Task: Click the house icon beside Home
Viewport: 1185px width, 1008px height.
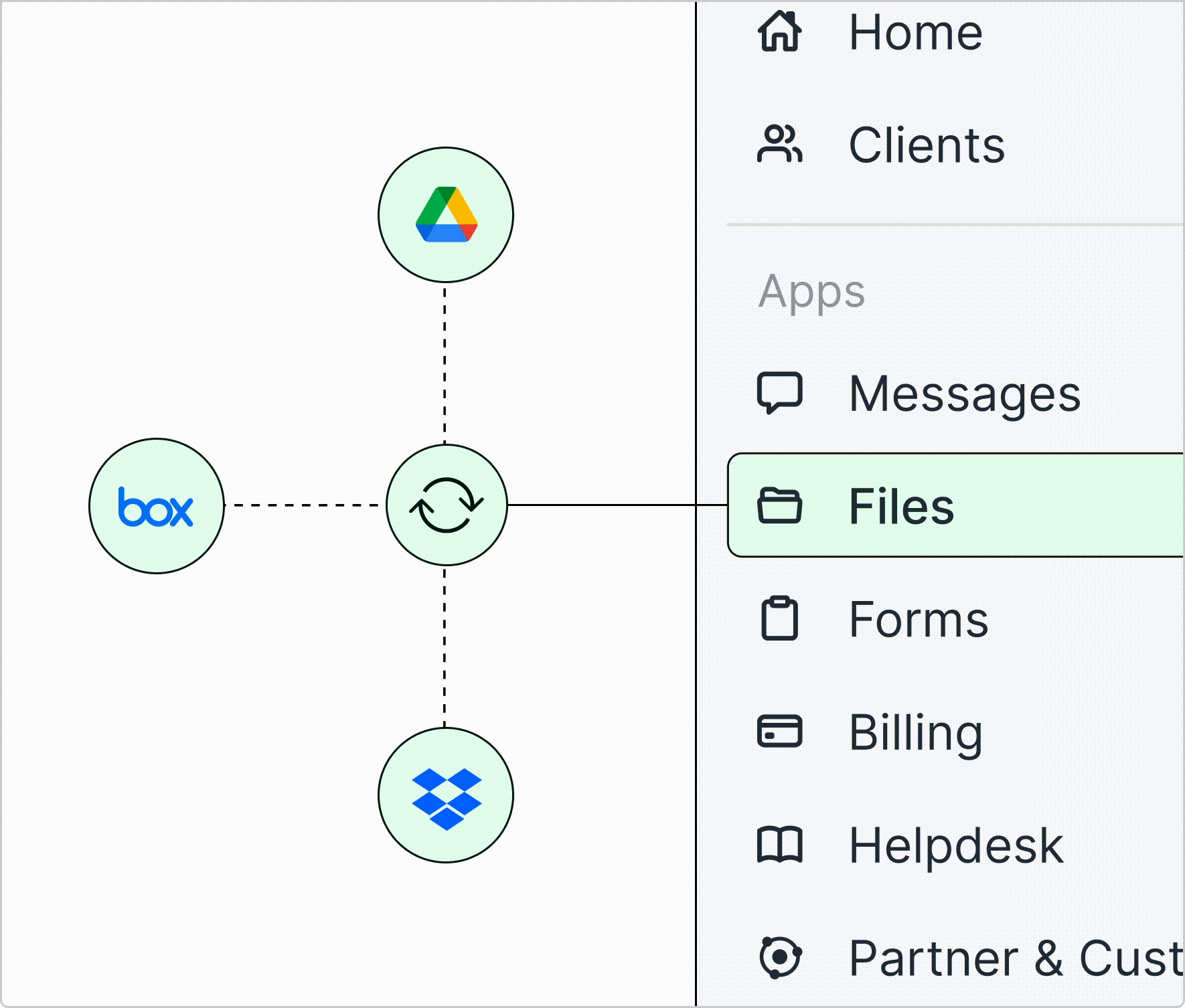Action: pyautogui.click(x=779, y=32)
